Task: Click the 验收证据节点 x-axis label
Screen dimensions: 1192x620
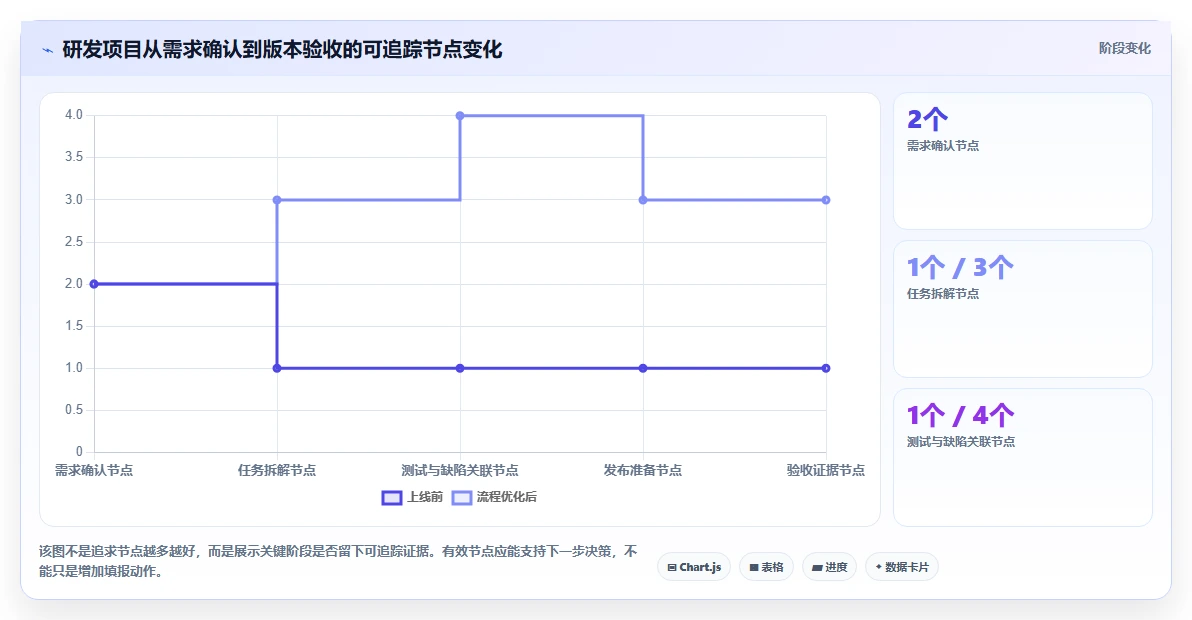Action: [x=826, y=470]
